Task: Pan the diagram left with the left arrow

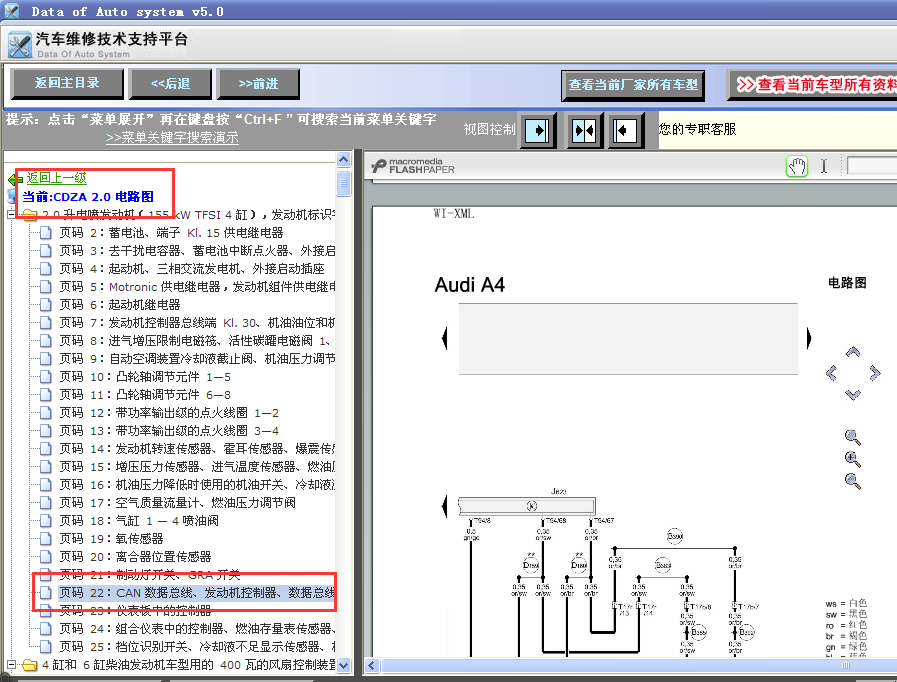Action: coord(831,373)
